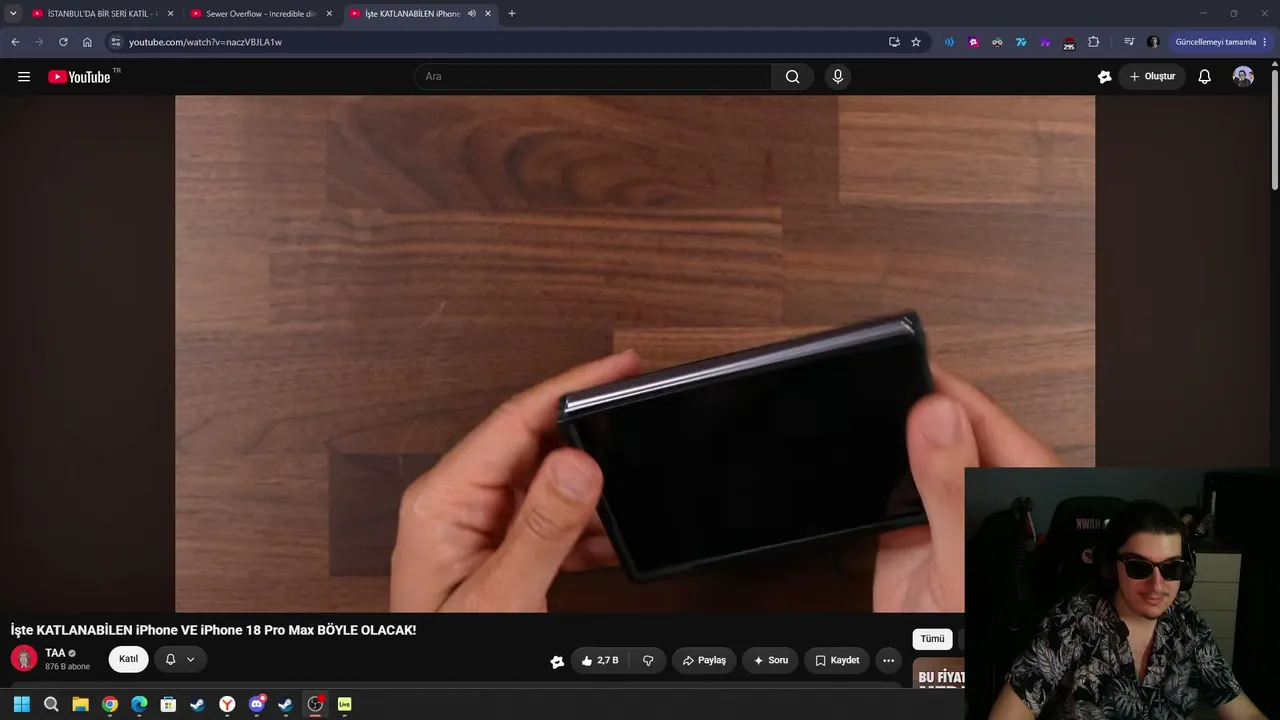Save the video with Kaydet
The height and width of the screenshot is (720, 1280).
[837, 661]
